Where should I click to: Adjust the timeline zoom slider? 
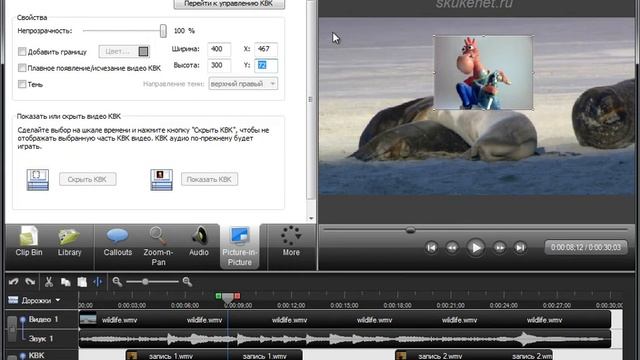tap(145, 282)
